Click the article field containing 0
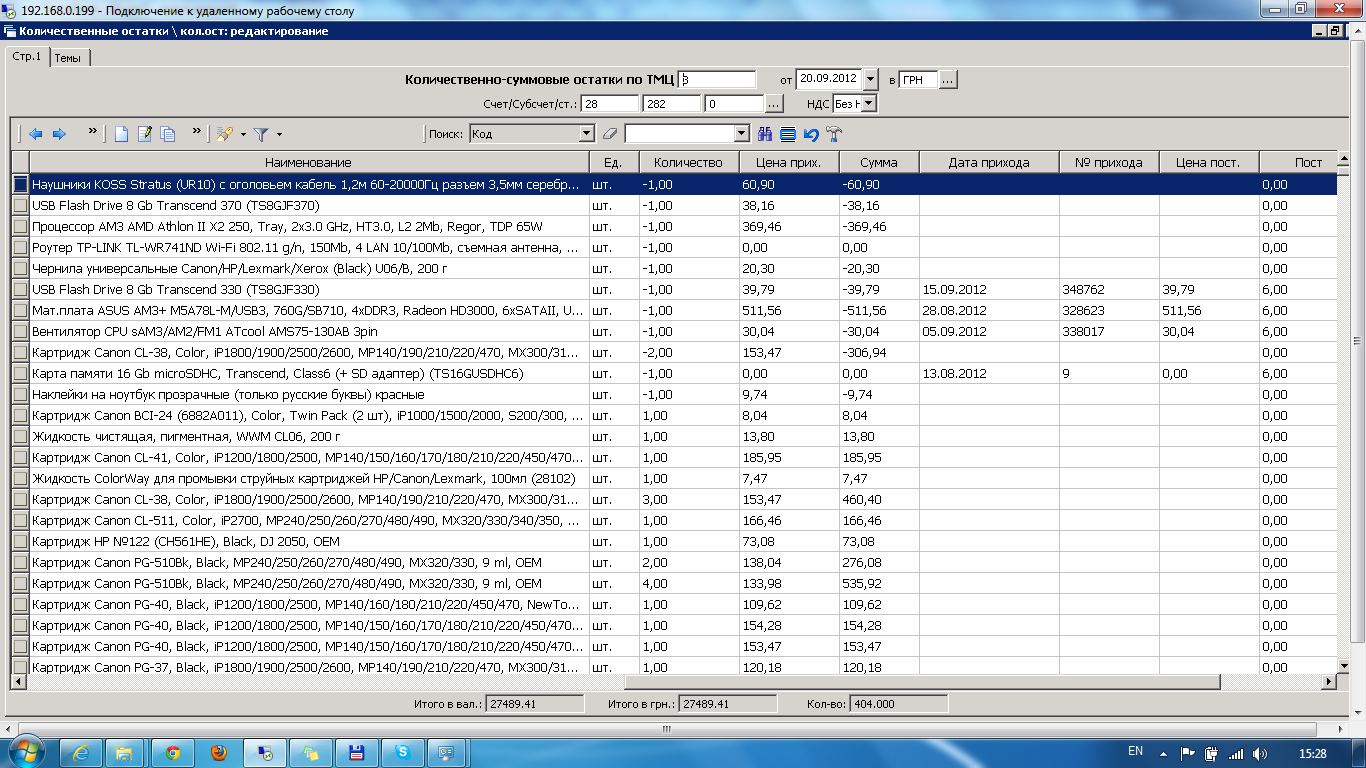1366x768 pixels. click(734, 103)
